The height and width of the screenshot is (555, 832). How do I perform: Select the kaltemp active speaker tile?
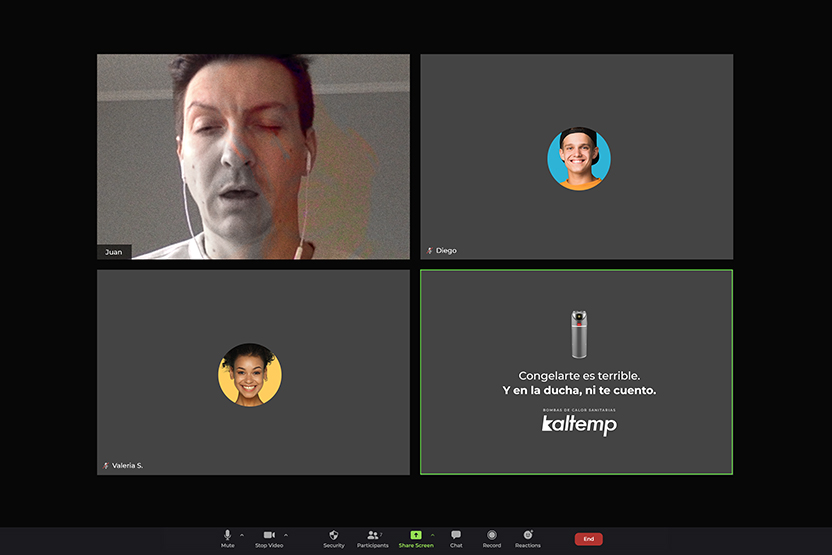point(577,372)
